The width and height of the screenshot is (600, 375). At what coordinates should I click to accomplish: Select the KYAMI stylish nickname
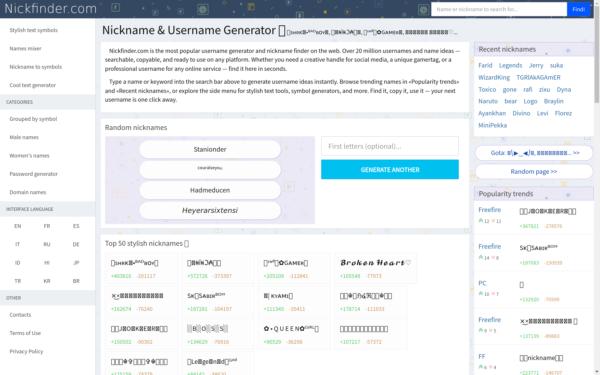click(278, 296)
